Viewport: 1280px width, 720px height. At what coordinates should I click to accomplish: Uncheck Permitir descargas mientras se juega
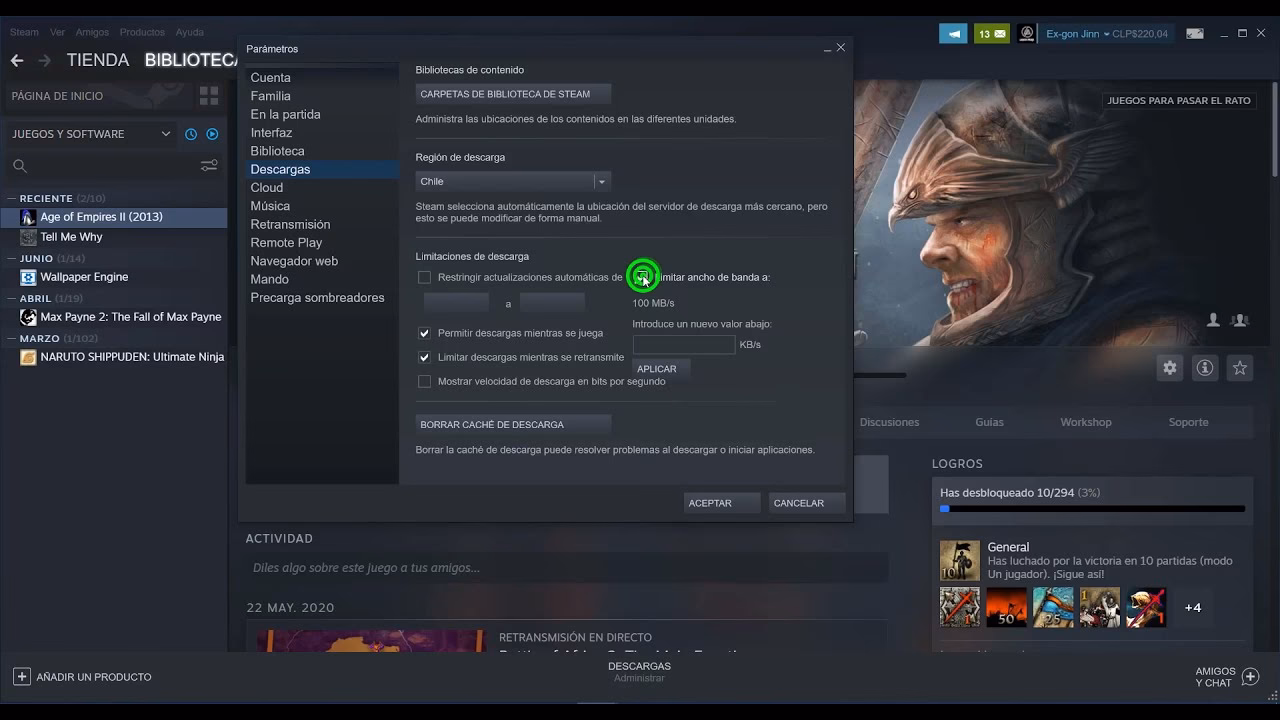[424, 333]
